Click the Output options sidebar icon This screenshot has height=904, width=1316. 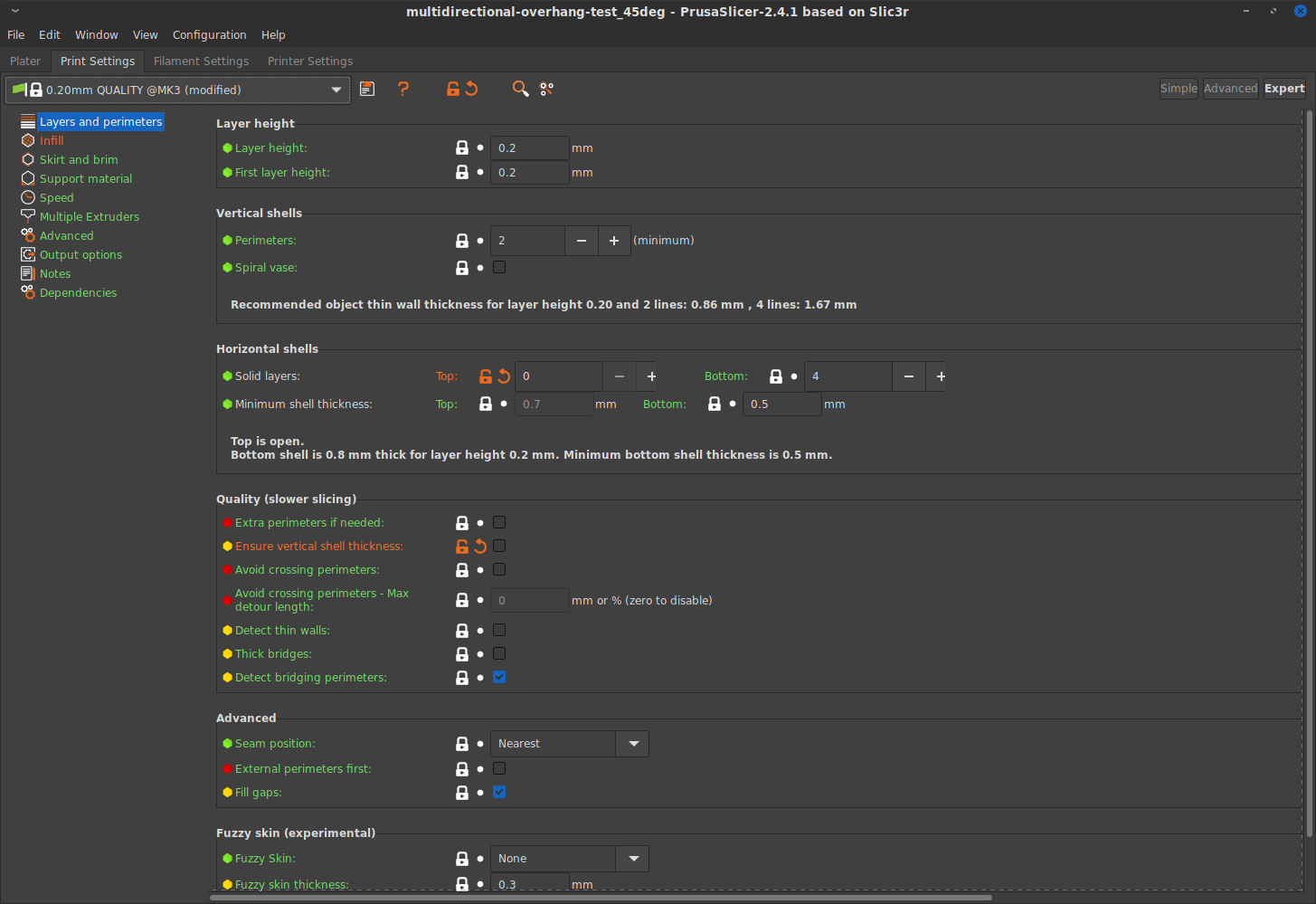pyautogui.click(x=28, y=254)
